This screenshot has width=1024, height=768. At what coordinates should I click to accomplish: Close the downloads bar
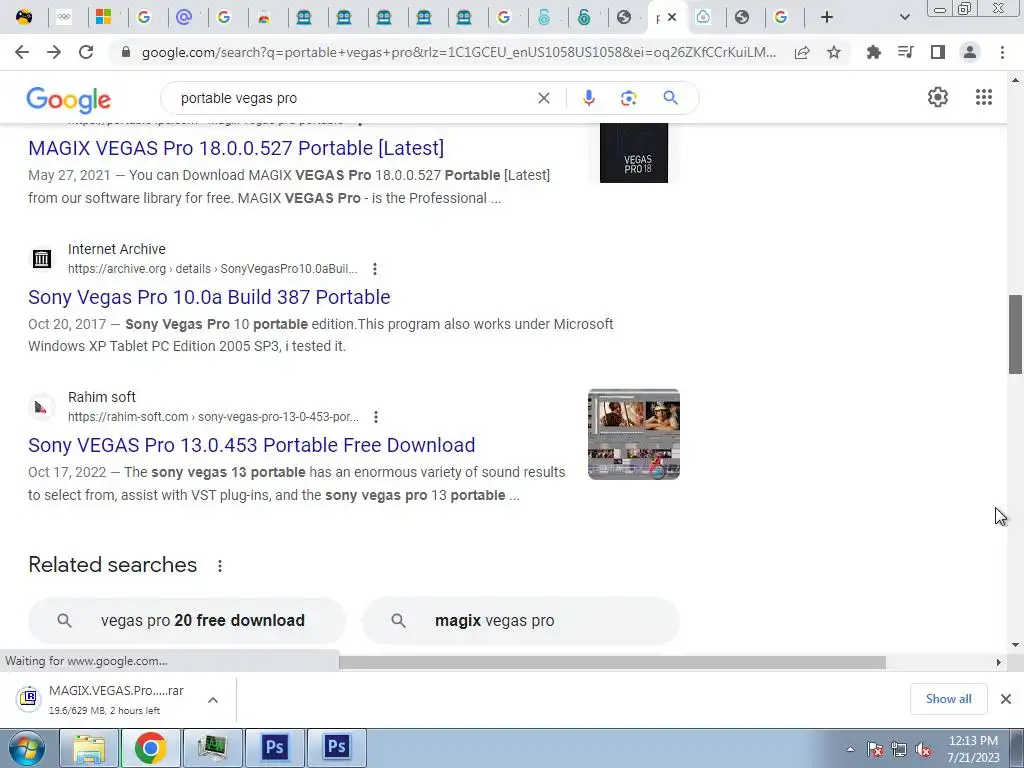[x=1006, y=699]
